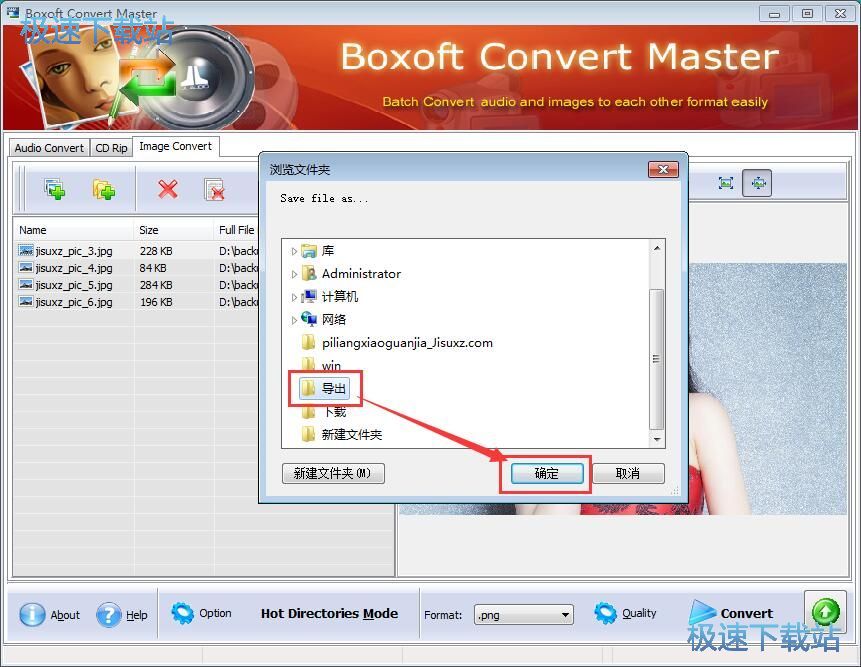Click the 取消 button

coord(628,473)
